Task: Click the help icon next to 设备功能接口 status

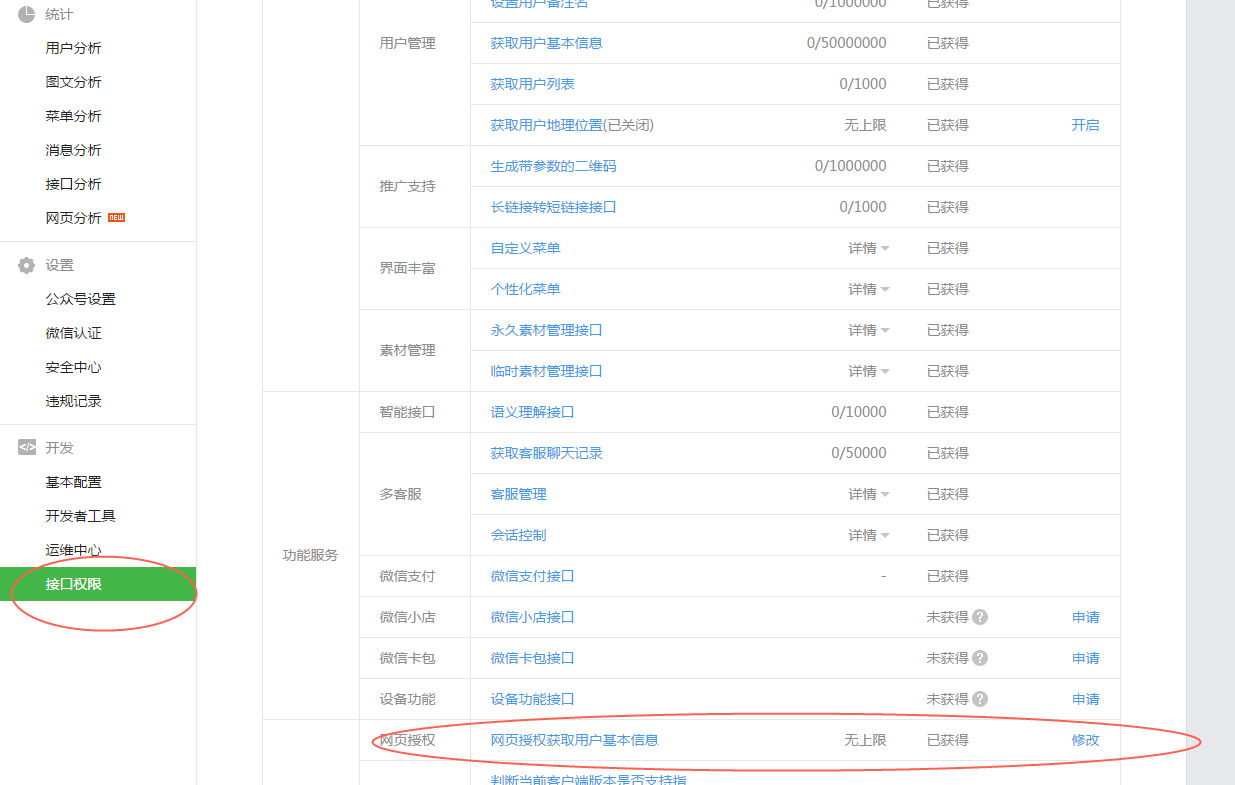Action: coord(979,699)
